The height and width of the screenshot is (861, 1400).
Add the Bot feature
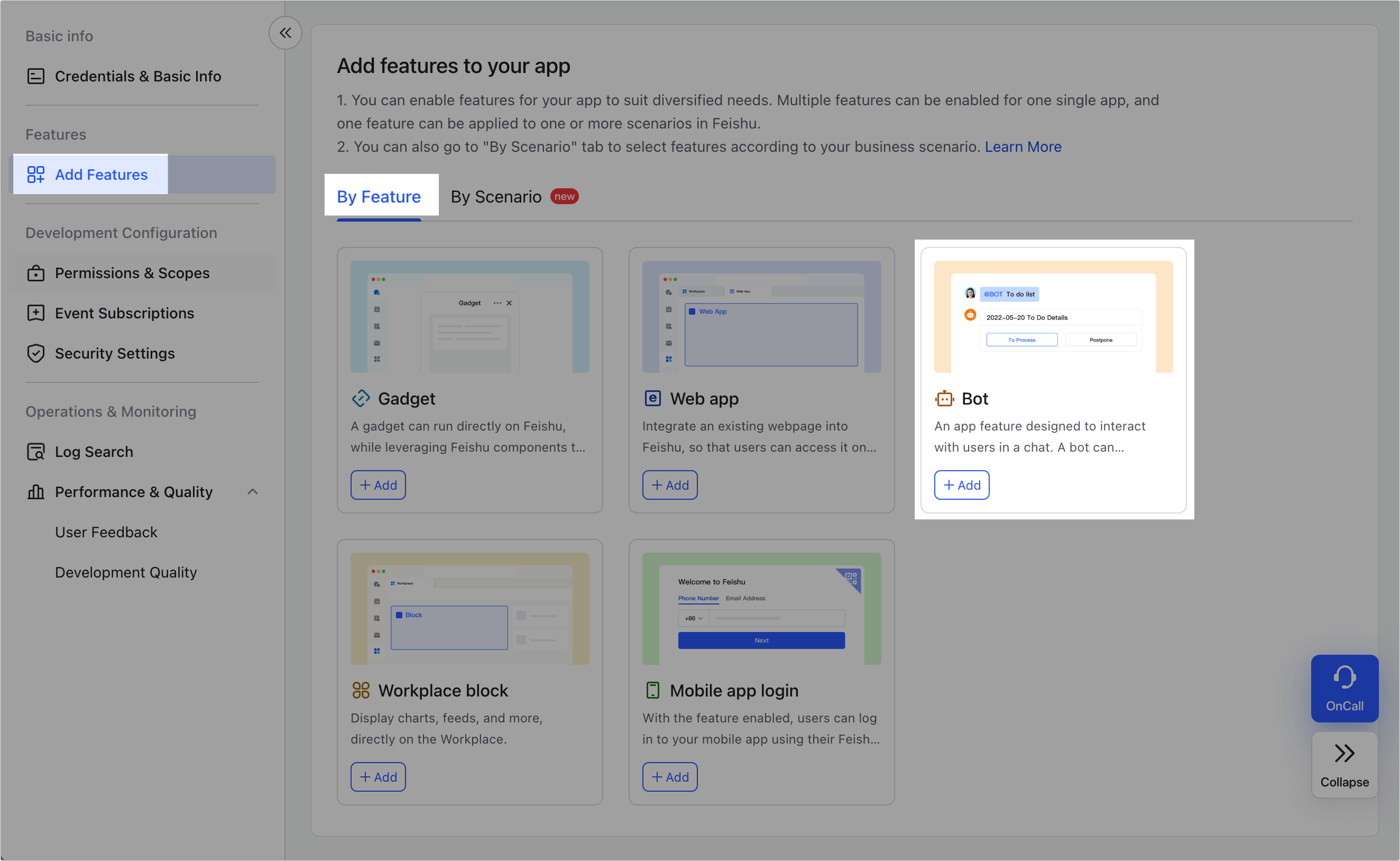point(961,485)
